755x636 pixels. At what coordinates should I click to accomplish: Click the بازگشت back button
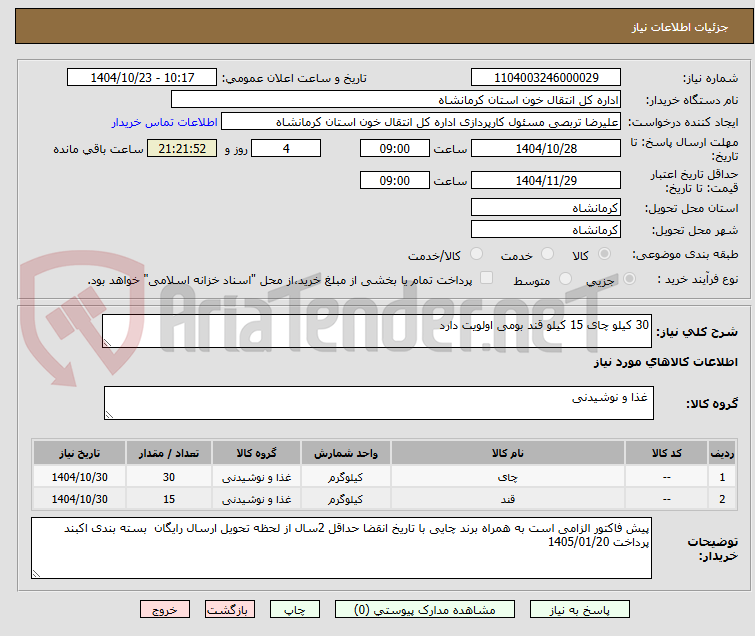[x=230, y=610]
